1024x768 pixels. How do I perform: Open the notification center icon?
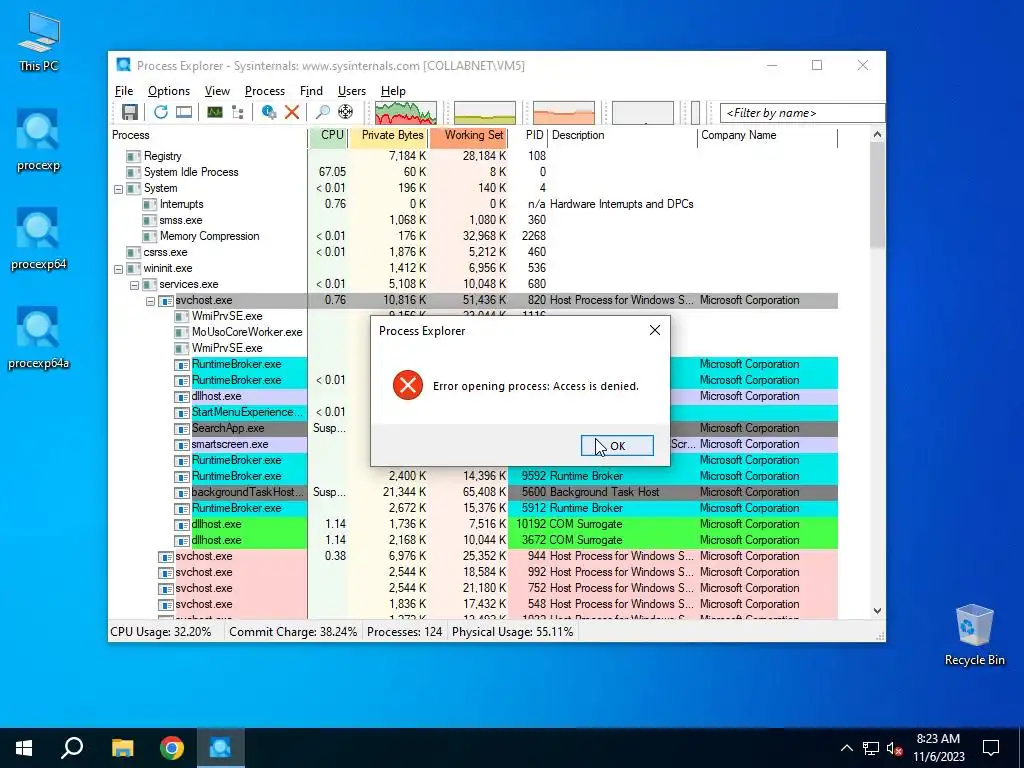tap(991, 748)
